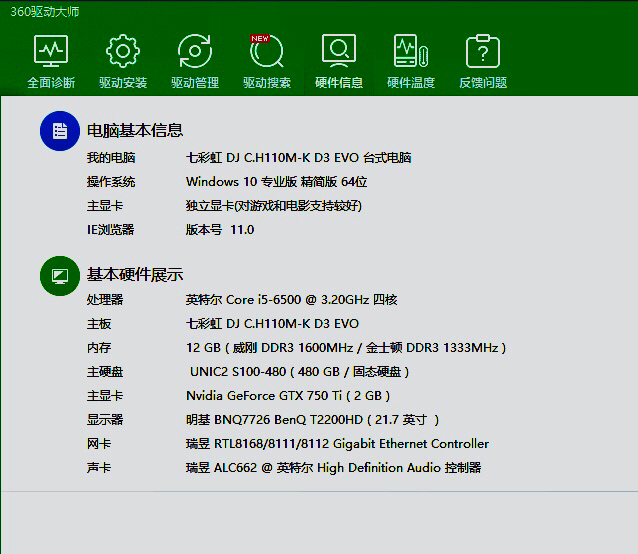638x554 pixels.
Task: Select the Windows 10 专业版 精简版 64位 text
Action: pos(277,182)
